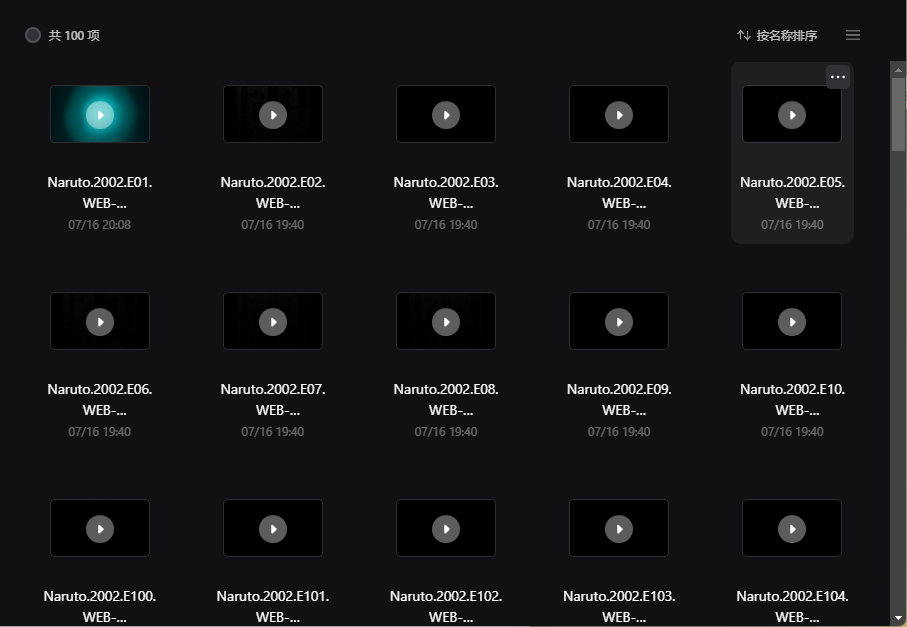The image size is (907, 627).
Task: Select the Naruto.2002.E02. file name
Action: 273,193
